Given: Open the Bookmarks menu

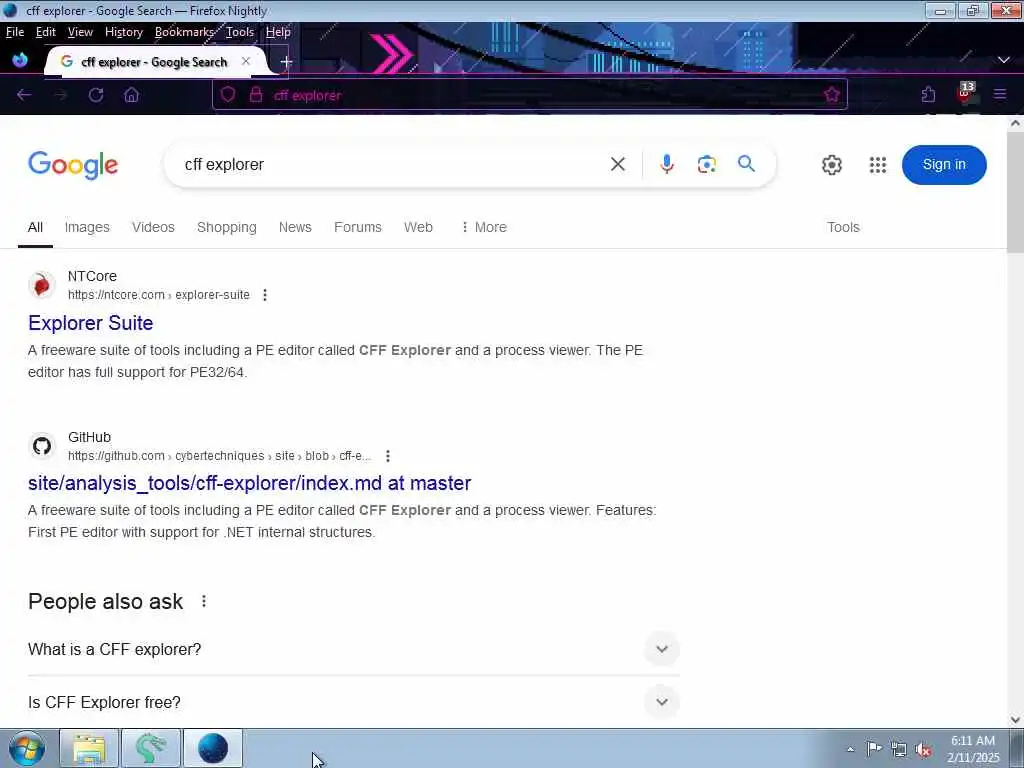Looking at the screenshot, I should [x=184, y=32].
